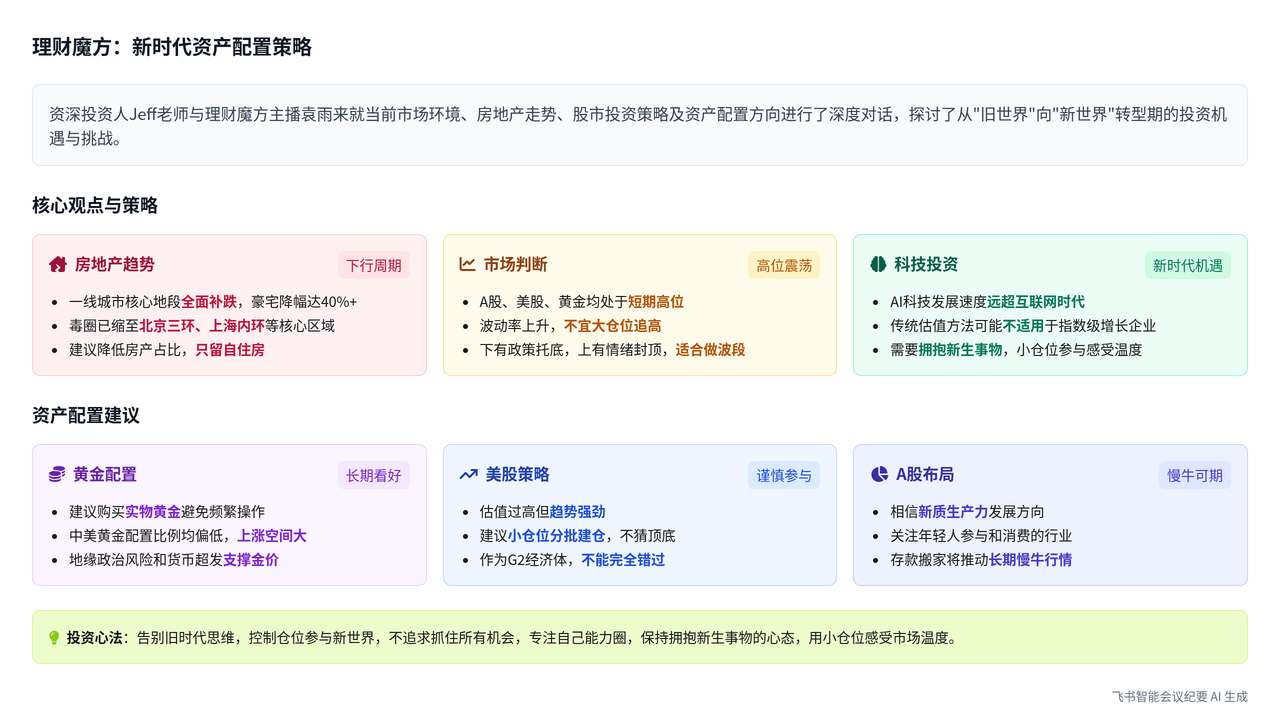Click the 新时代机遇 tag badge

coord(1187,265)
